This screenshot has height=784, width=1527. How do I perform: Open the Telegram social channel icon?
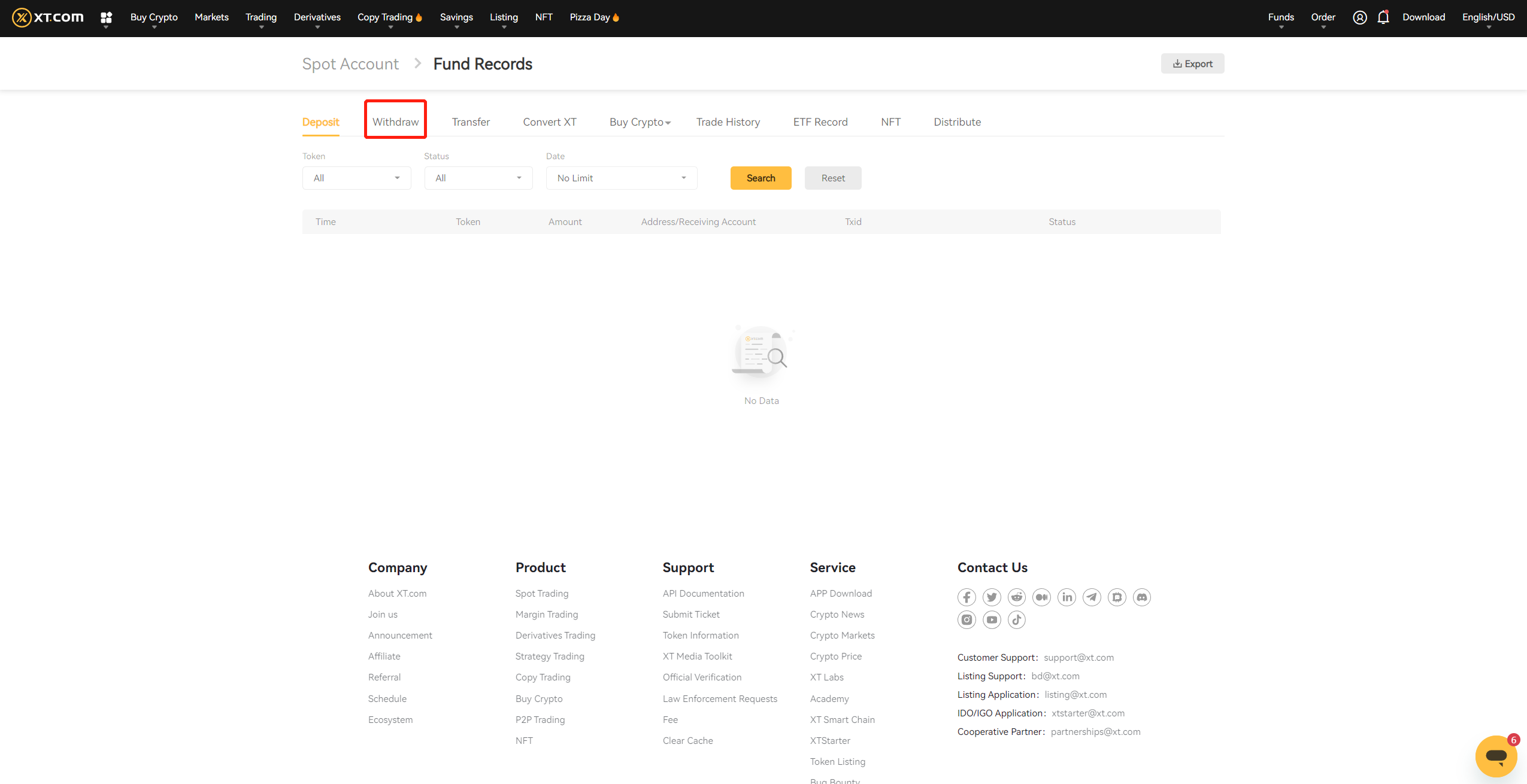pyautogui.click(x=1091, y=597)
